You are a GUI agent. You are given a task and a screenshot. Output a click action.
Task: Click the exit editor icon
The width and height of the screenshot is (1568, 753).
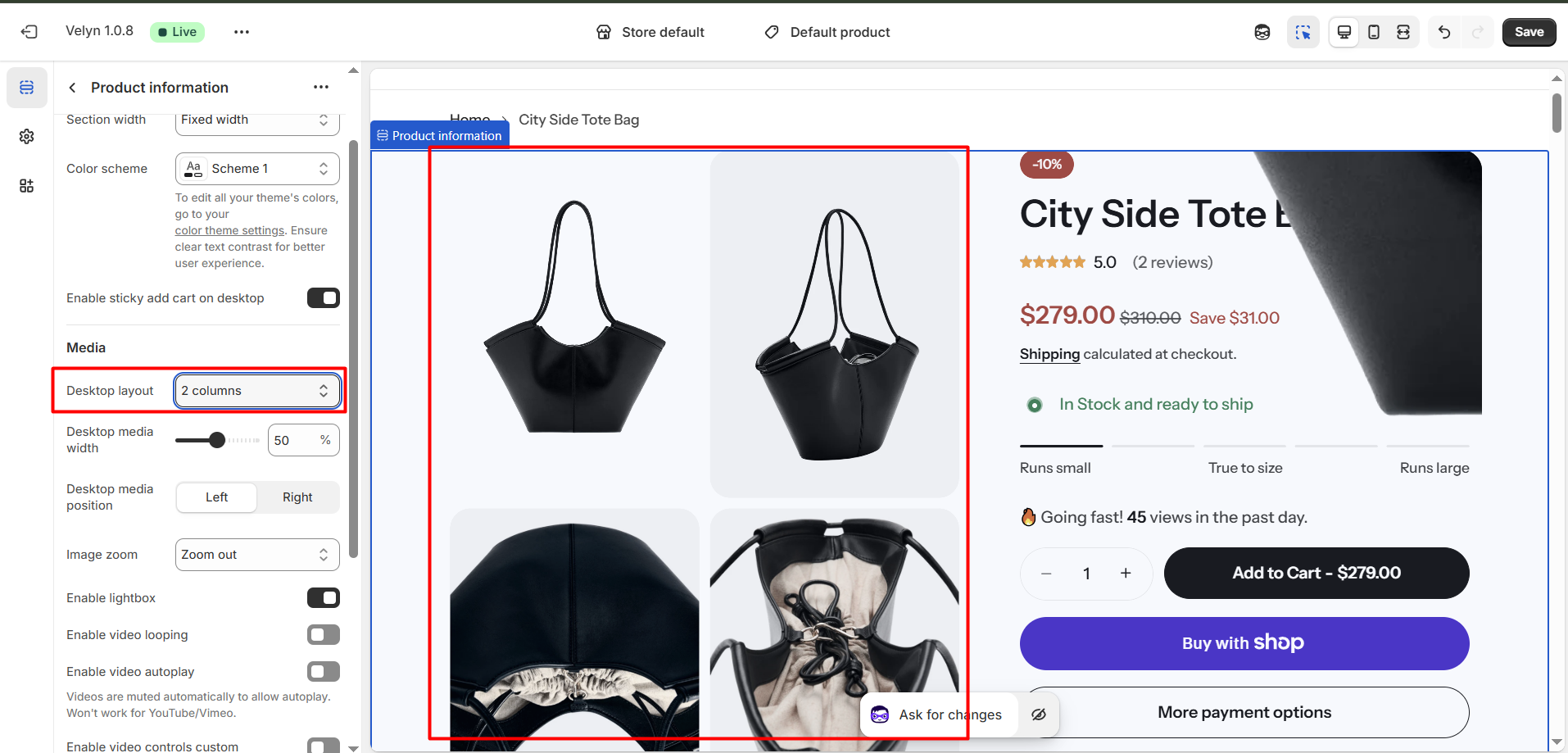[29, 32]
